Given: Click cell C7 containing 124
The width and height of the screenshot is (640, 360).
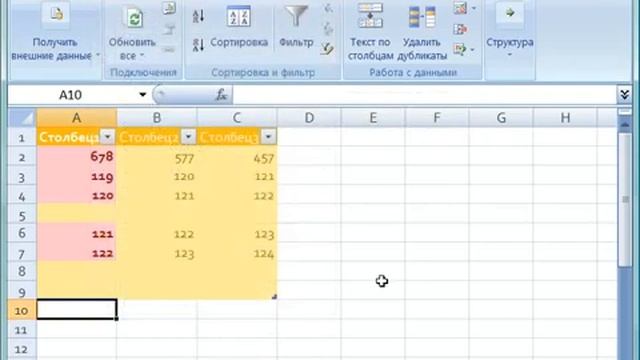Looking at the screenshot, I should [237, 253].
